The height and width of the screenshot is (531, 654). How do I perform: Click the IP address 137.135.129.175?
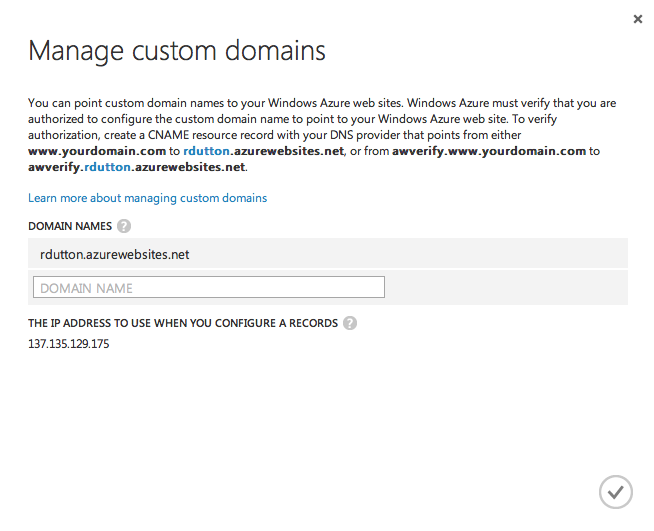tap(68, 344)
